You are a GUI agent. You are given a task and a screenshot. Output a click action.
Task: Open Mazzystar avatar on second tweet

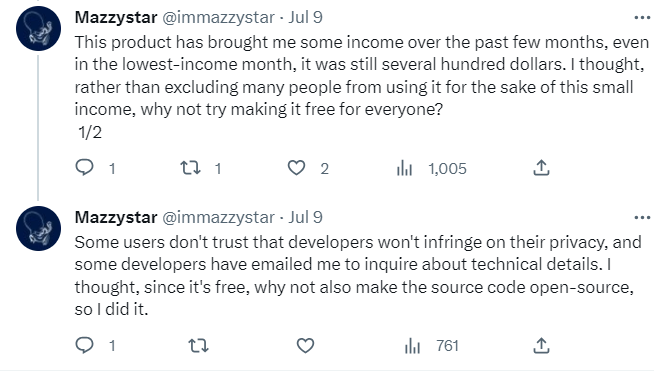point(38,228)
